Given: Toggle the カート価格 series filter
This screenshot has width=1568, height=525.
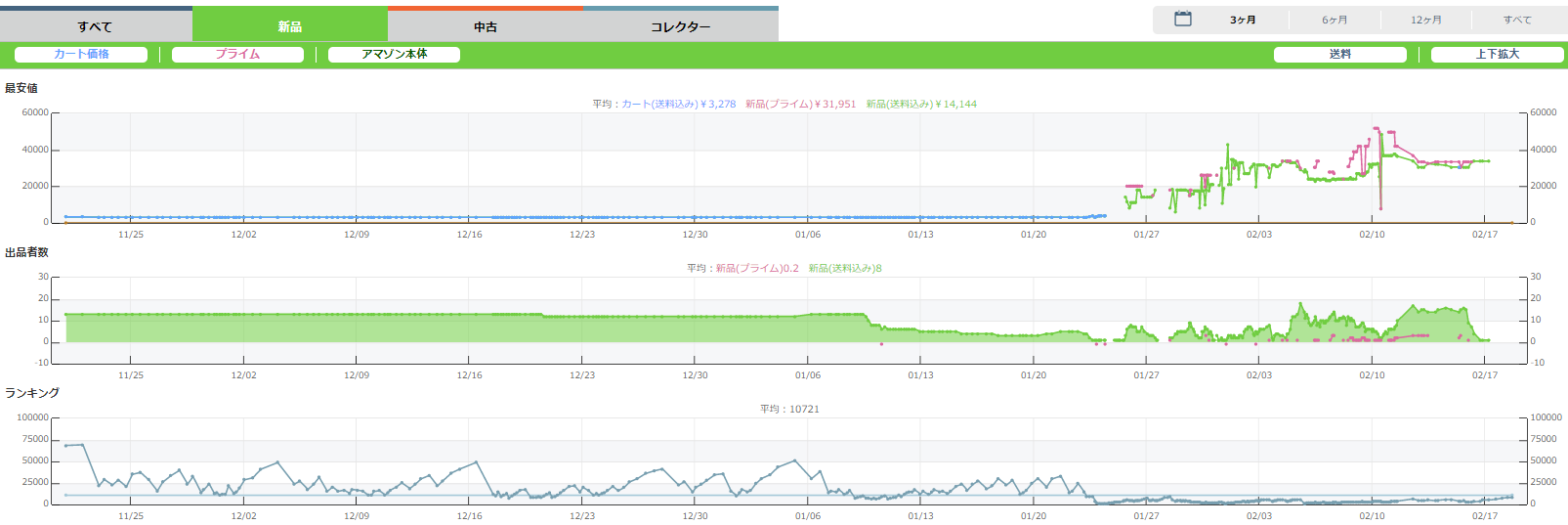Looking at the screenshot, I should point(81,54).
